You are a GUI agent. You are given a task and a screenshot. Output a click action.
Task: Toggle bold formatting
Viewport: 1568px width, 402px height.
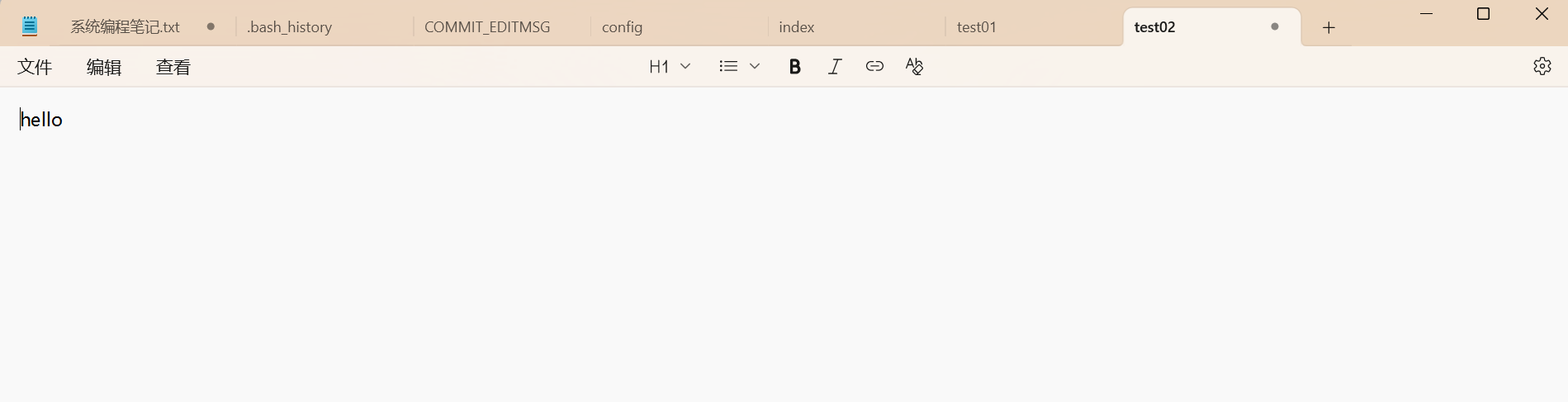tap(794, 67)
